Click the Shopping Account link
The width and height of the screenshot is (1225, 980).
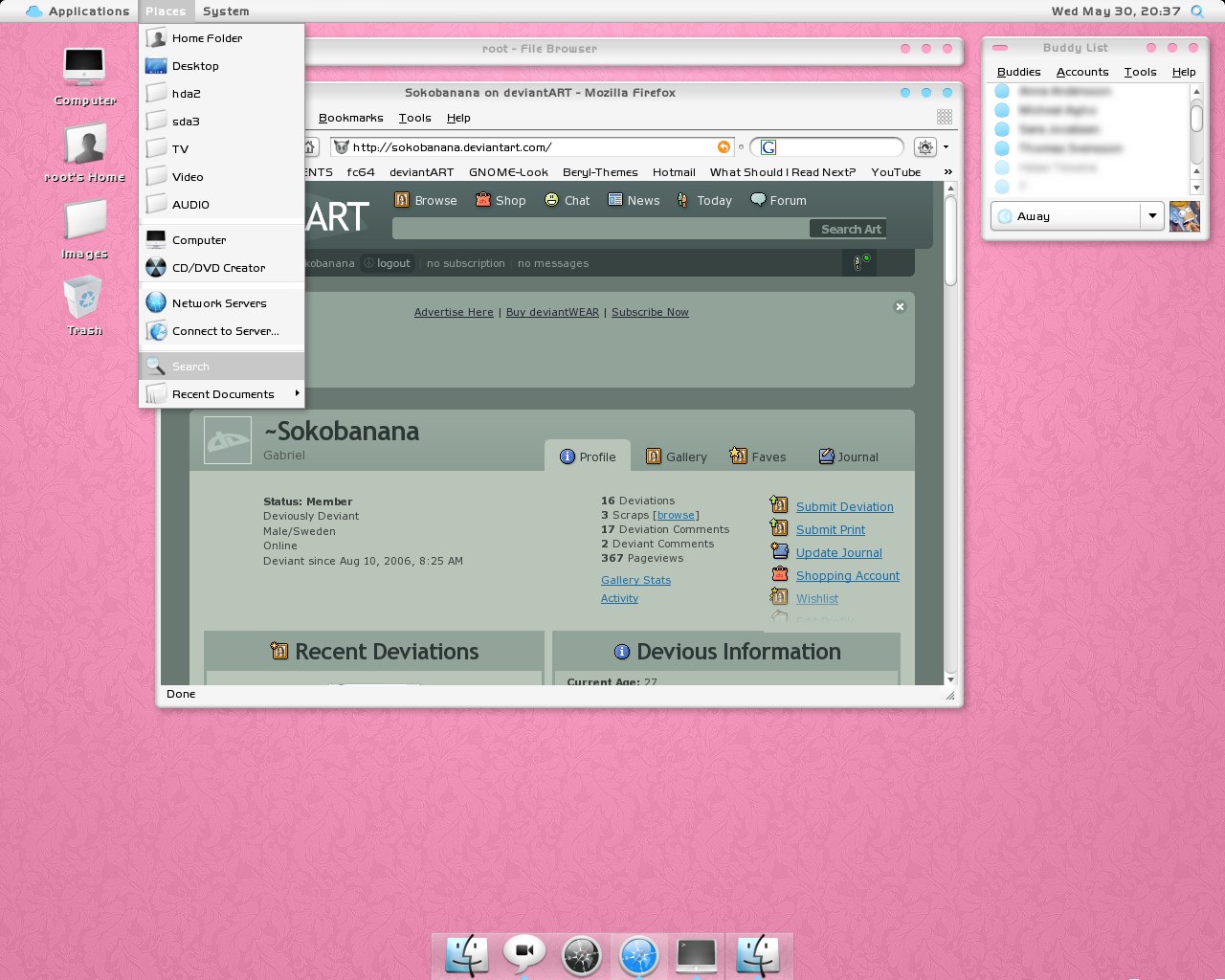pos(847,576)
